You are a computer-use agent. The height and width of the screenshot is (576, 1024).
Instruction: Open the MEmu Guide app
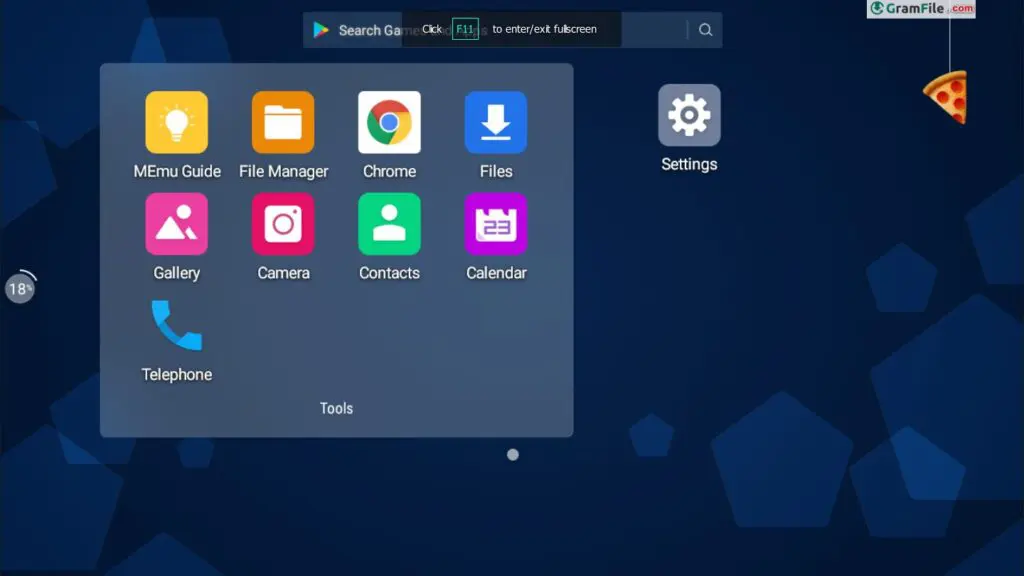[177, 122]
